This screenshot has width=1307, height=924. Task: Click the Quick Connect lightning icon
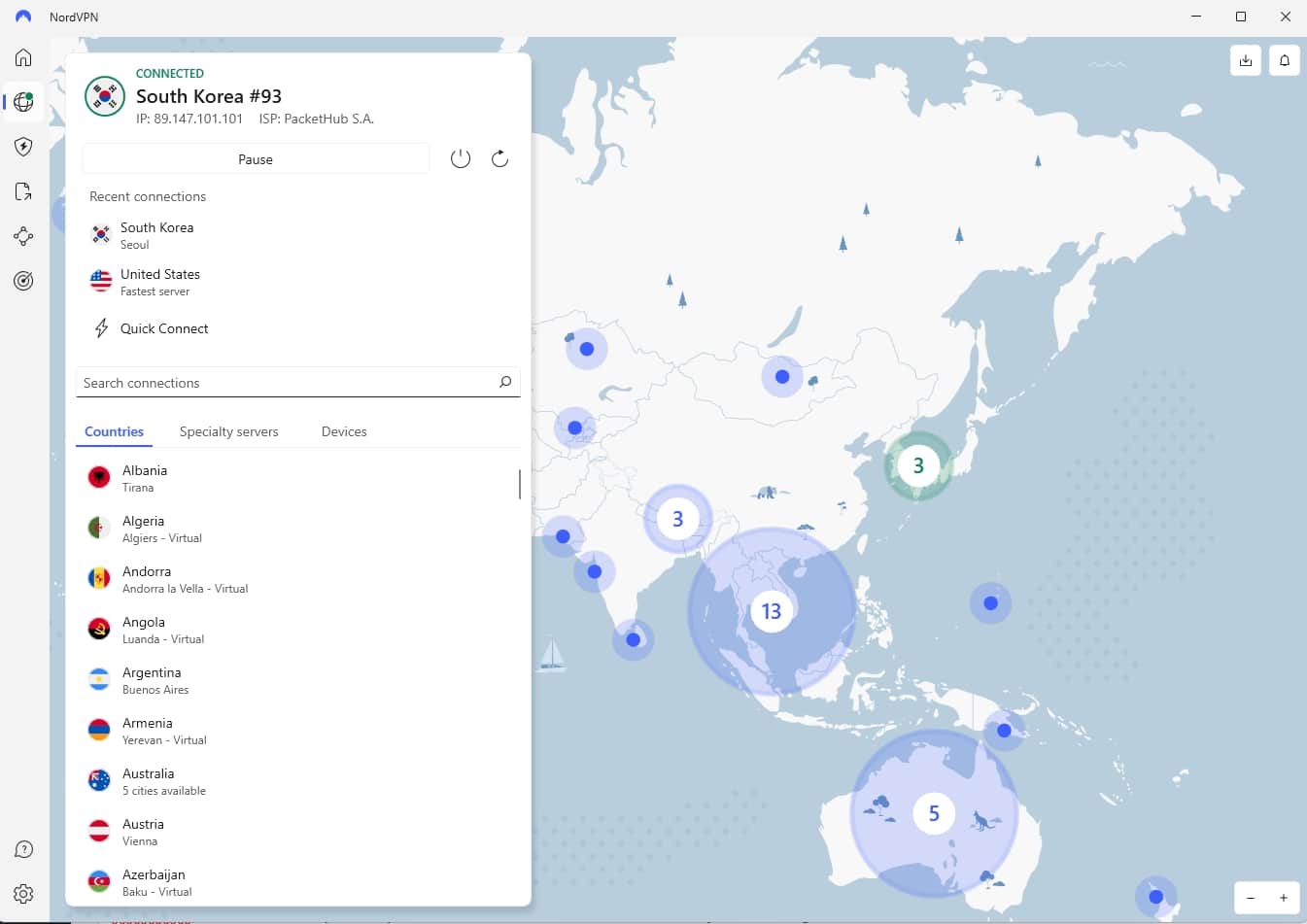pos(101,328)
